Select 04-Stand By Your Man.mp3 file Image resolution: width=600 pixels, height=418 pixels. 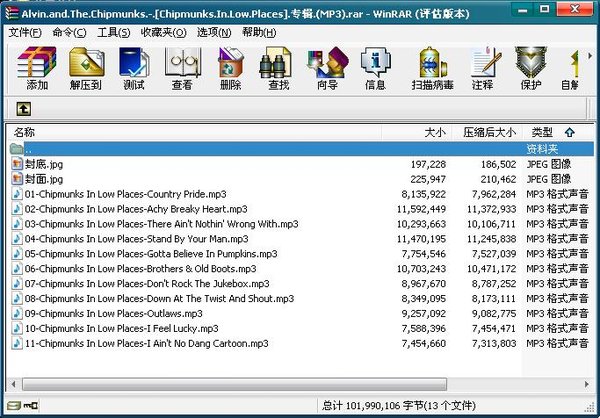tap(136, 239)
